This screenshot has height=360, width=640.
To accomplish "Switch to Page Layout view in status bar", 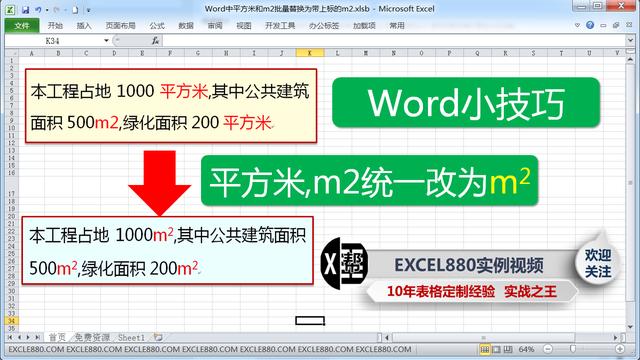I will (496, 349).
